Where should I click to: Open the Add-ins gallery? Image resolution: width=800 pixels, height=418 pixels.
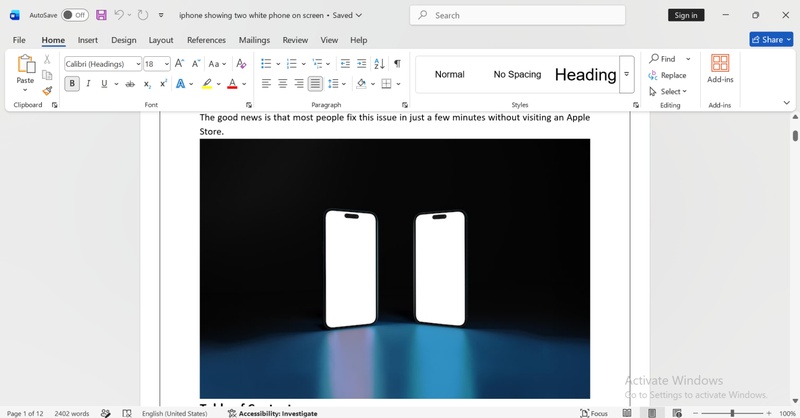pos(720,69)
